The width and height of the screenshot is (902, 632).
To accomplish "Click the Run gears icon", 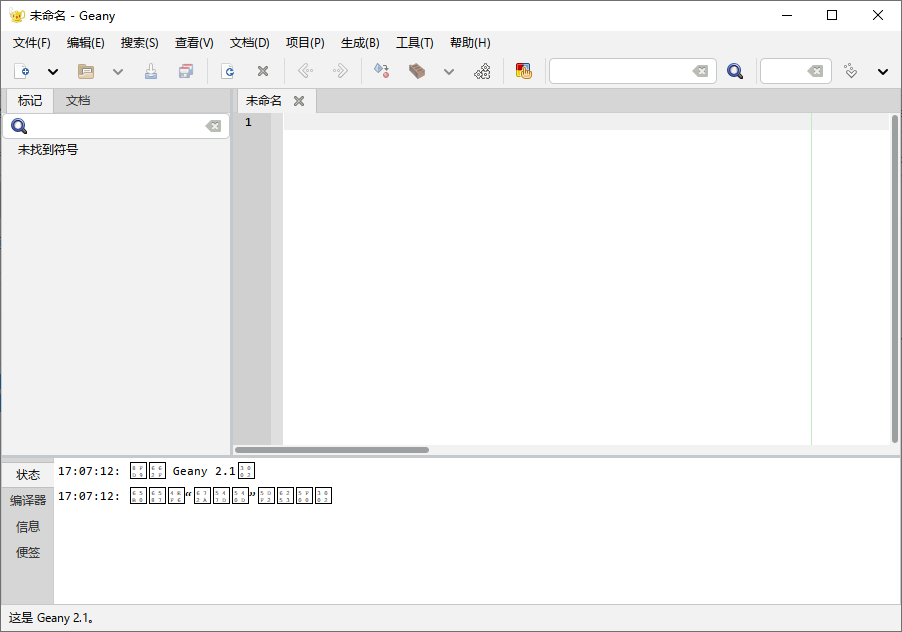I will point(482,71).
